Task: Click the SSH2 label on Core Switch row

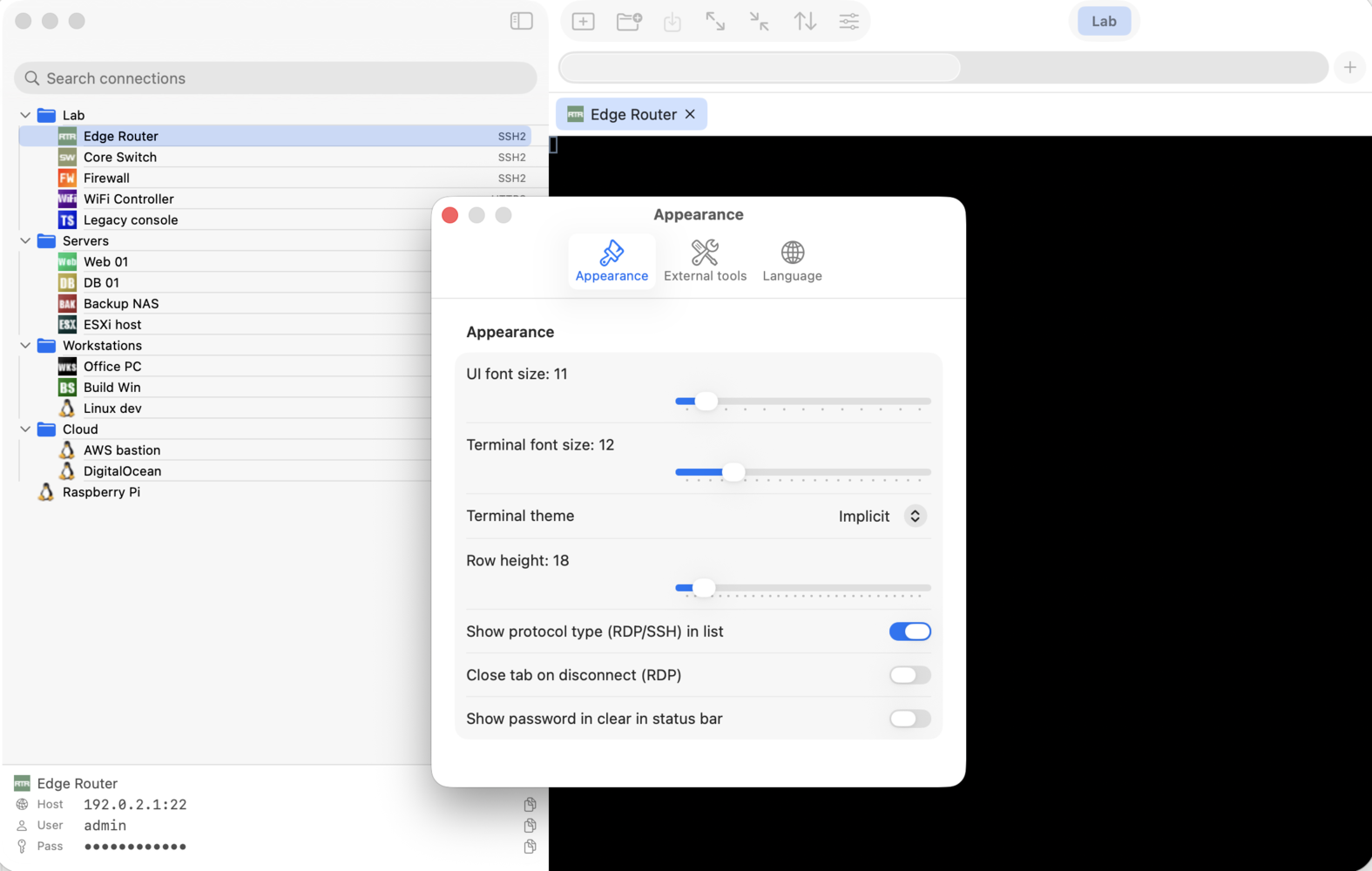Action: pyautogui.click(x=511, y=157)
